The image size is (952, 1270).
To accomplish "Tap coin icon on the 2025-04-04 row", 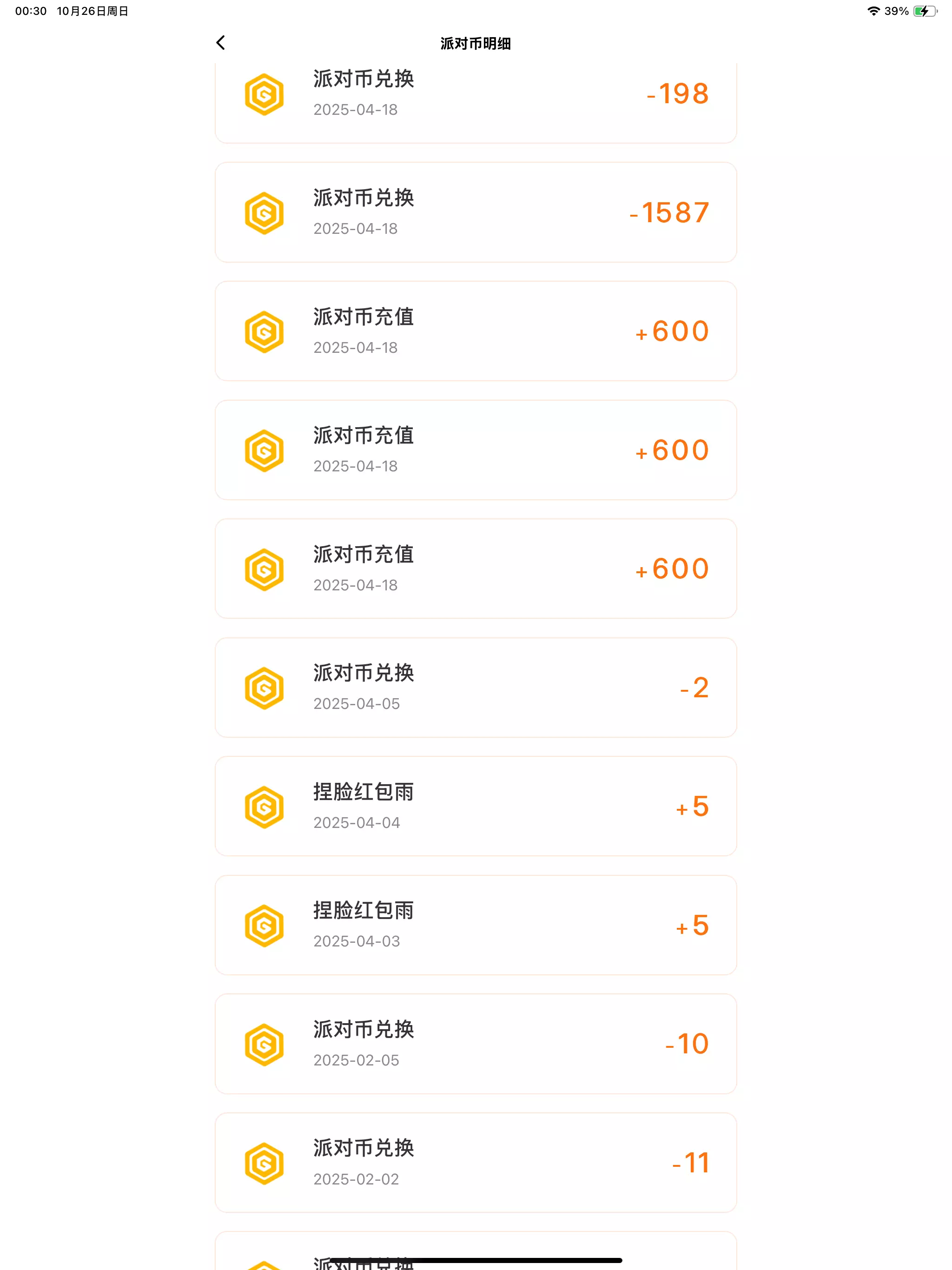I will tap(264, 807).
